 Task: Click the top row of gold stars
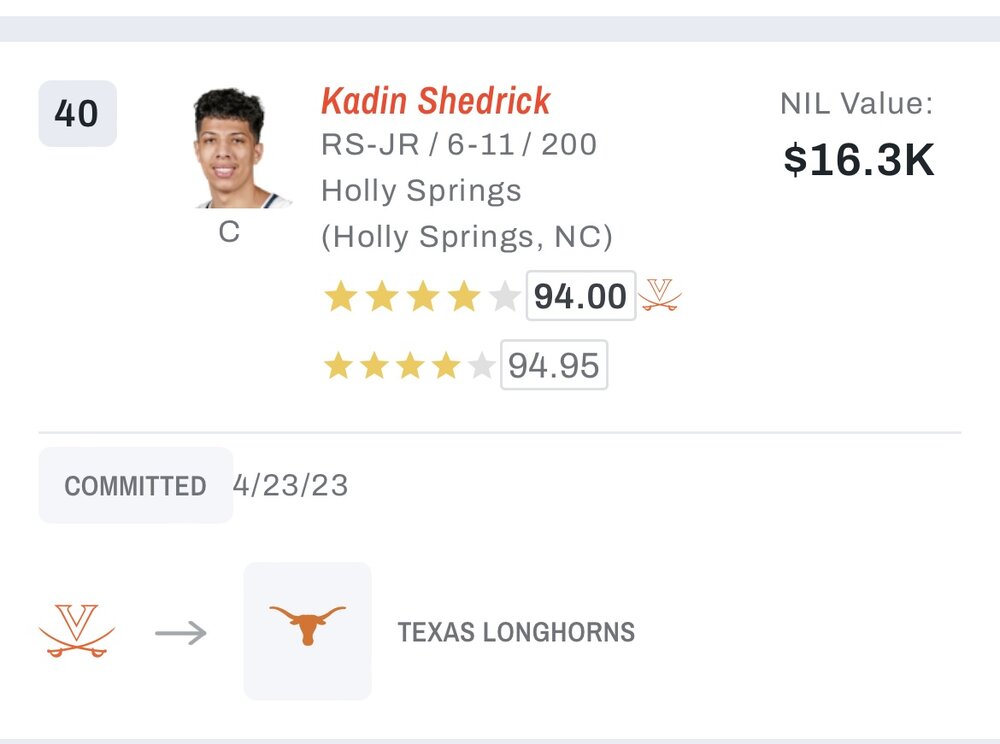(421, 297)
